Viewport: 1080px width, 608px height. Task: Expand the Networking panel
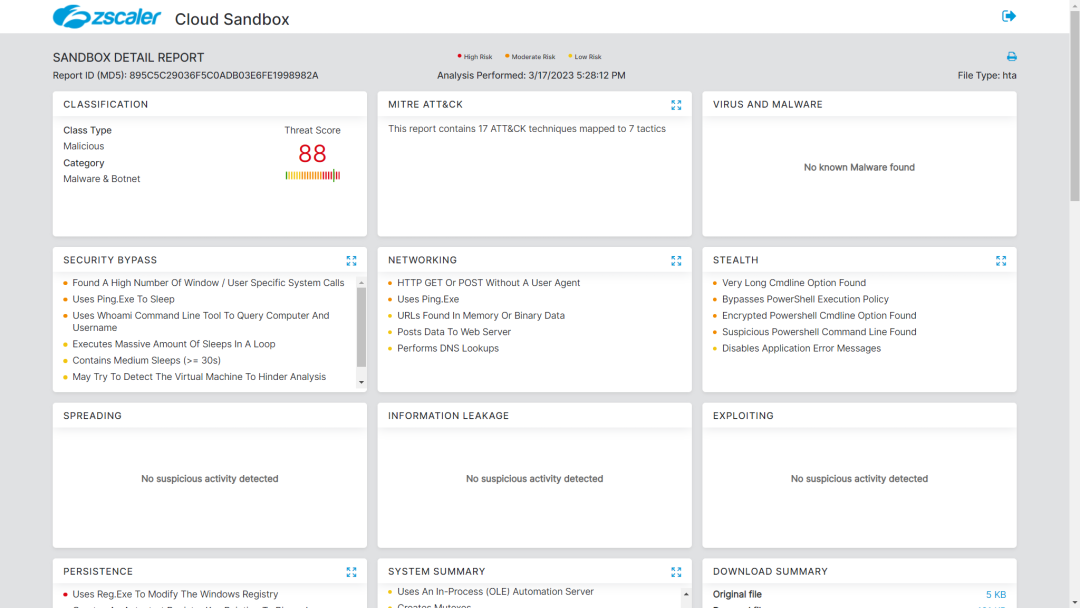click(x=676, y=261)
